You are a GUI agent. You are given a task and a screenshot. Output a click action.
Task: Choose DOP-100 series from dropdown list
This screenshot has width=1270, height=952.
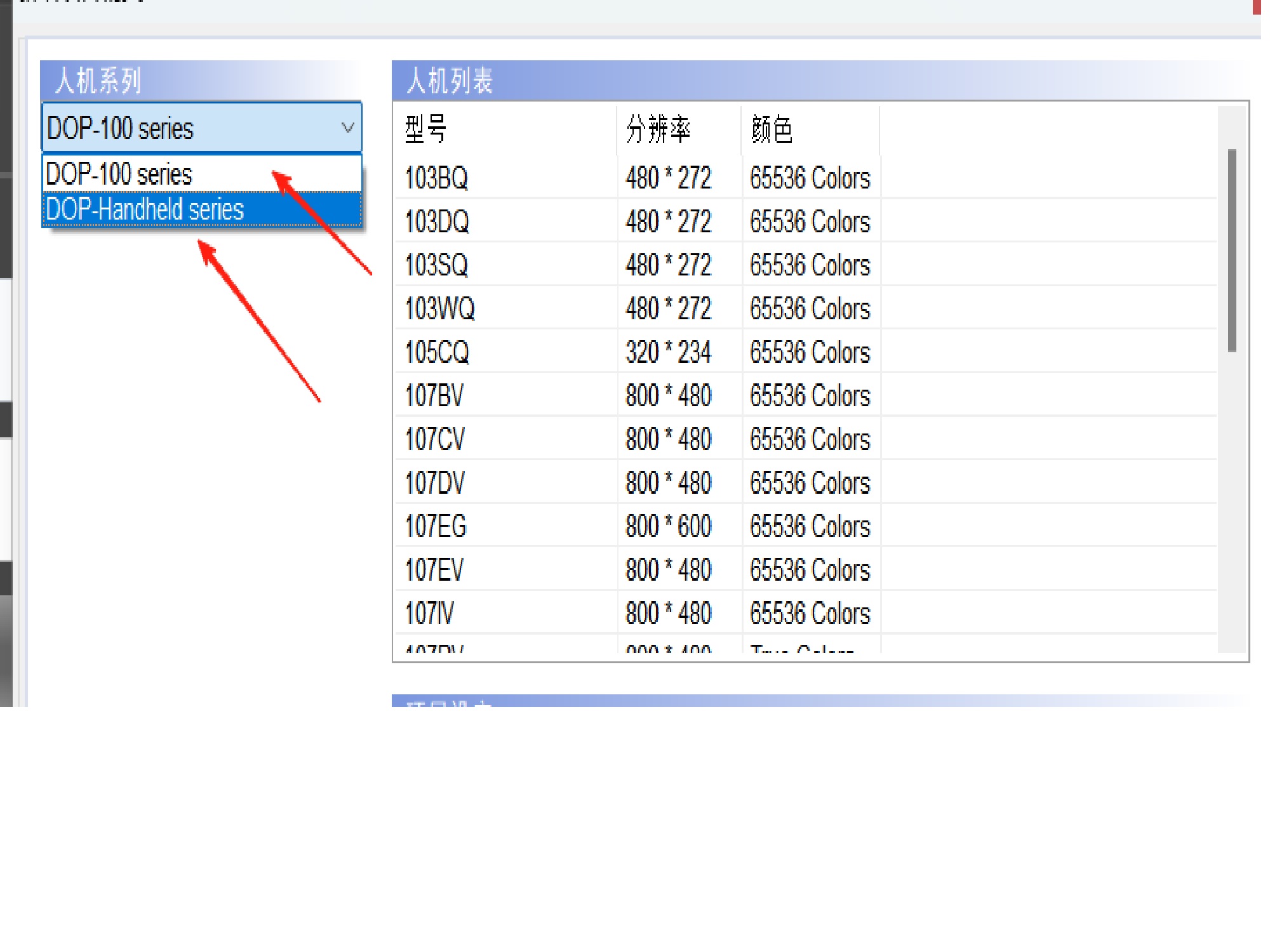[x=119, y=175]
